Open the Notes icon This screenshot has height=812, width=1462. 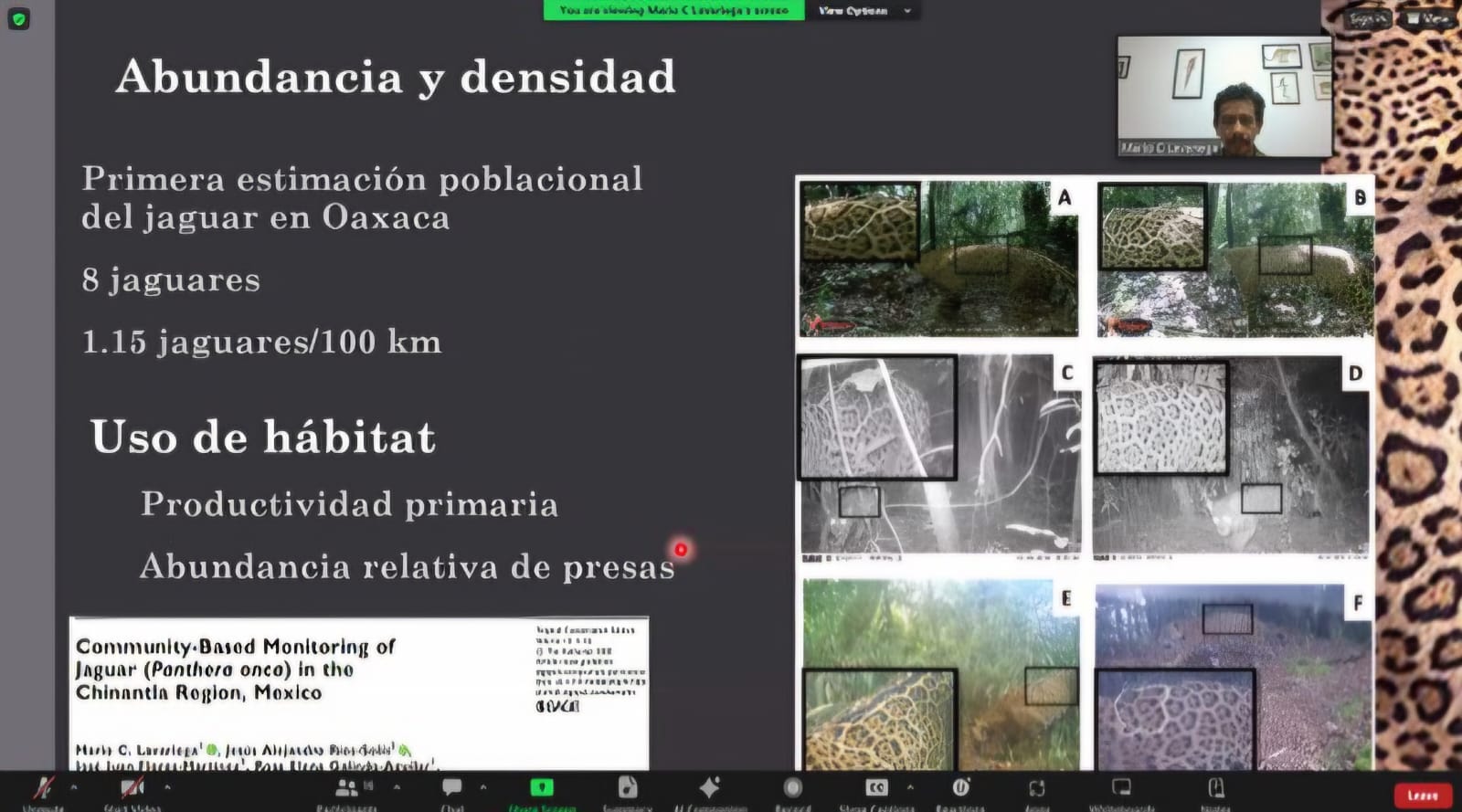(x=1215, y=788)
